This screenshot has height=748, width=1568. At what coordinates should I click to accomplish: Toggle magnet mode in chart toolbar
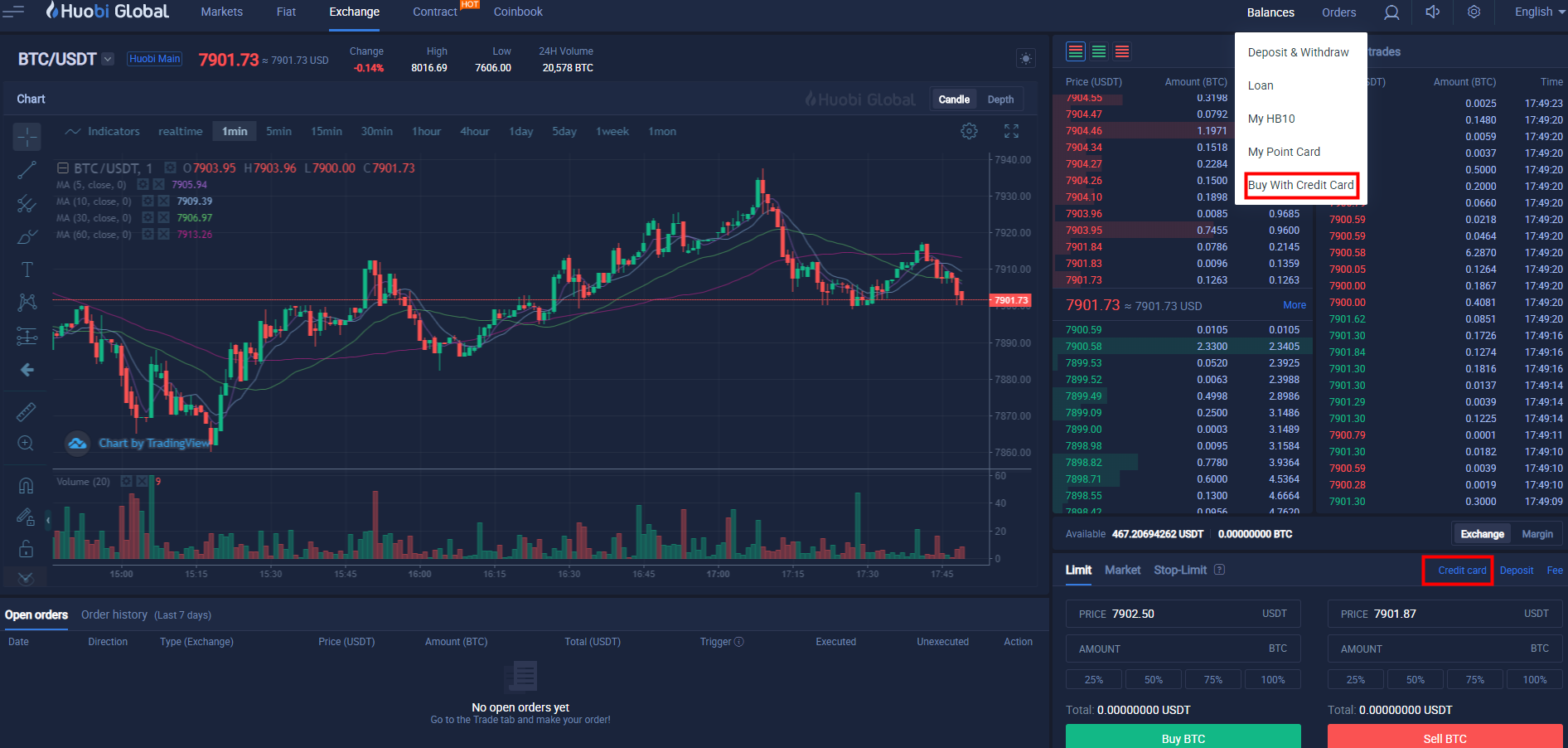coord(27,485)
